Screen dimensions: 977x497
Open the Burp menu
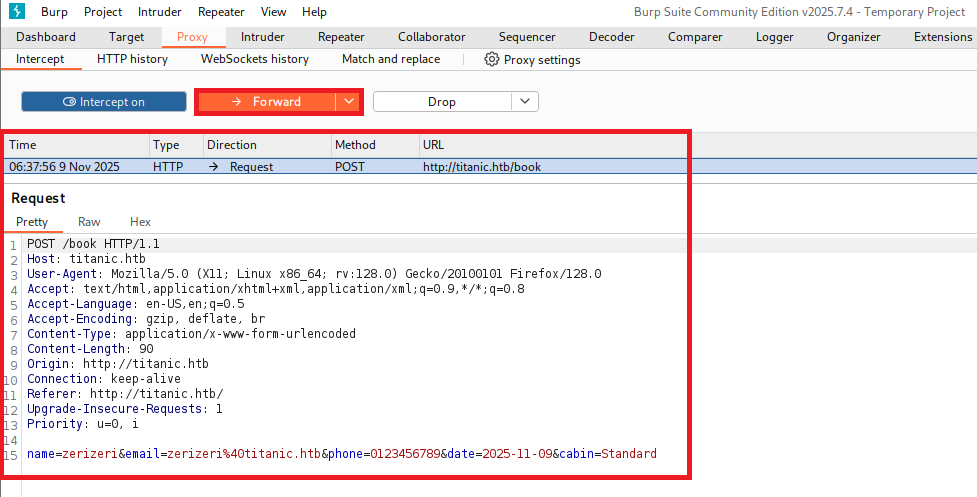[x=55, y=12]
